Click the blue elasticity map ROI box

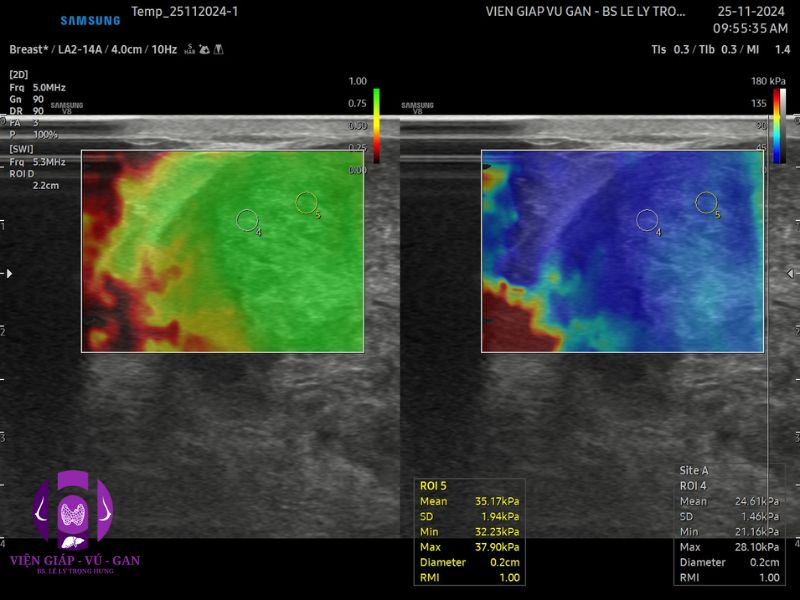pyautogui.click(x=622, y=251)
